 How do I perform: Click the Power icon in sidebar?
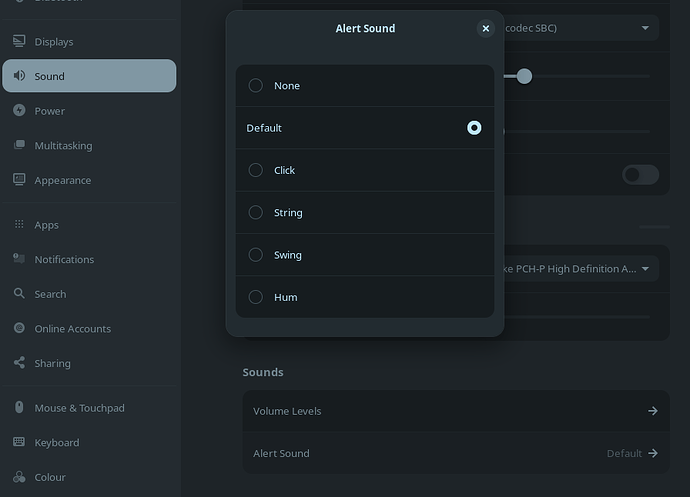click(x=19, y=110)
